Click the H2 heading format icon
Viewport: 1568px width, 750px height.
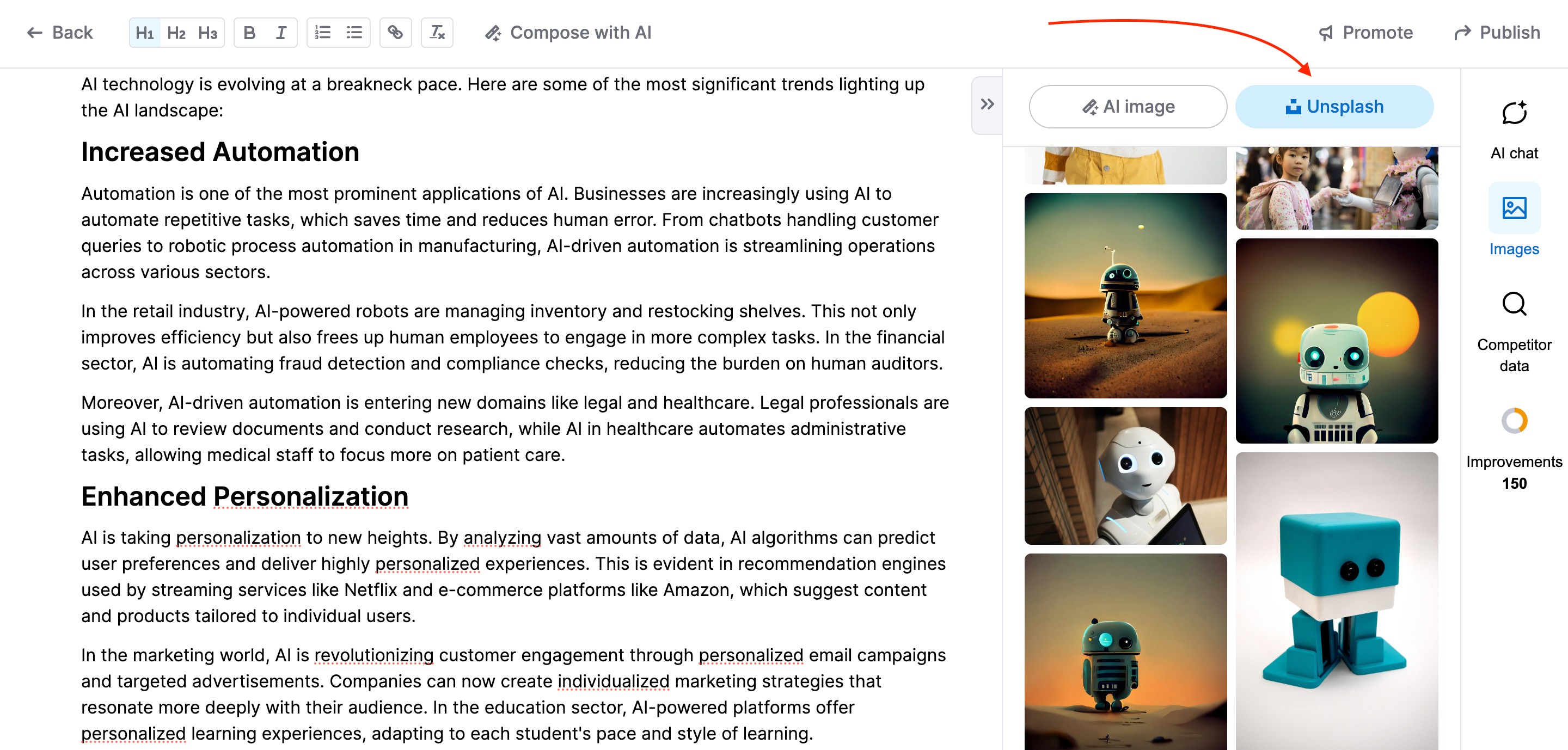176,32
